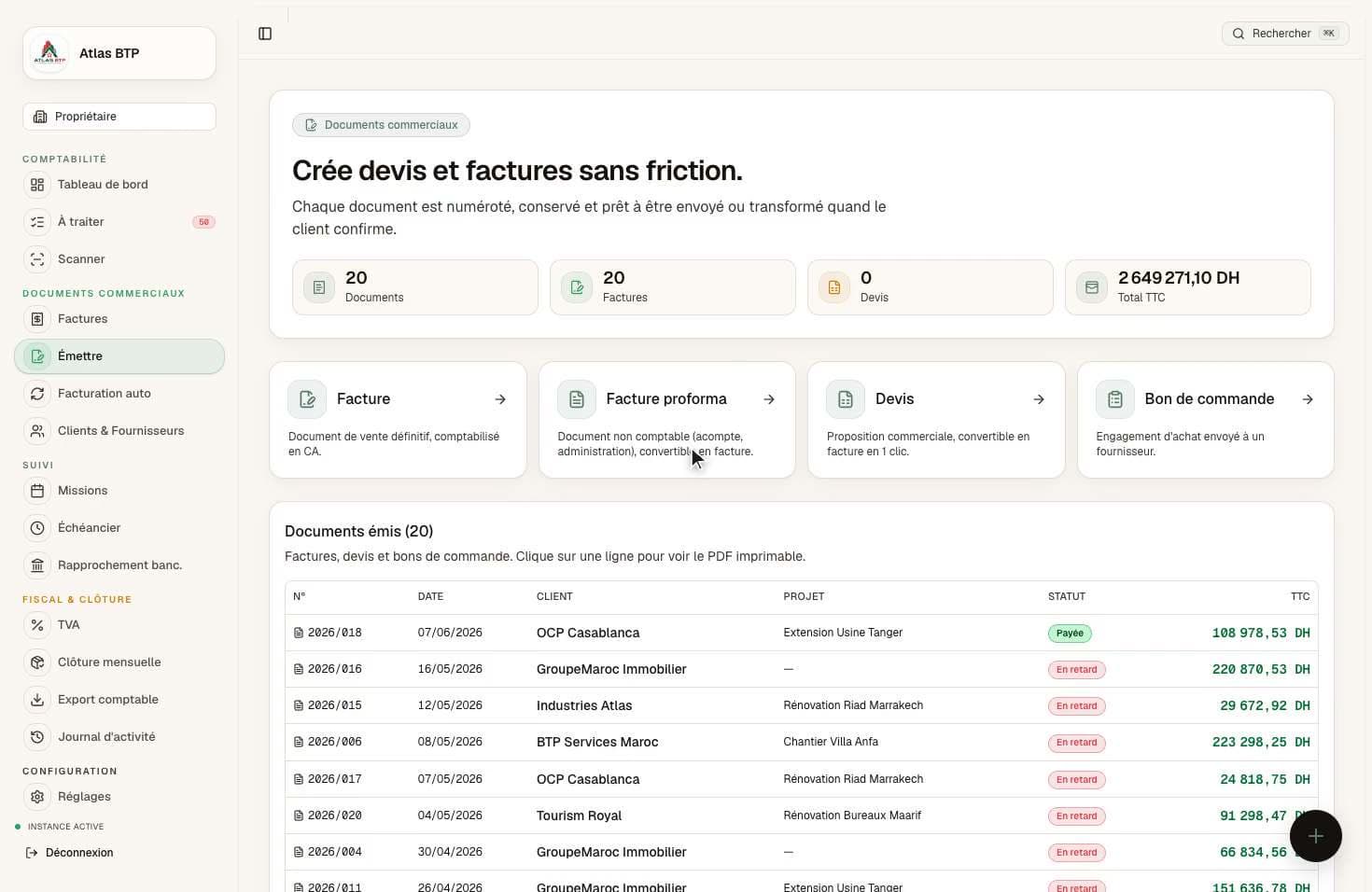
Task: Open Clients & Fournisseurs people icon
Action: point(37,431)
